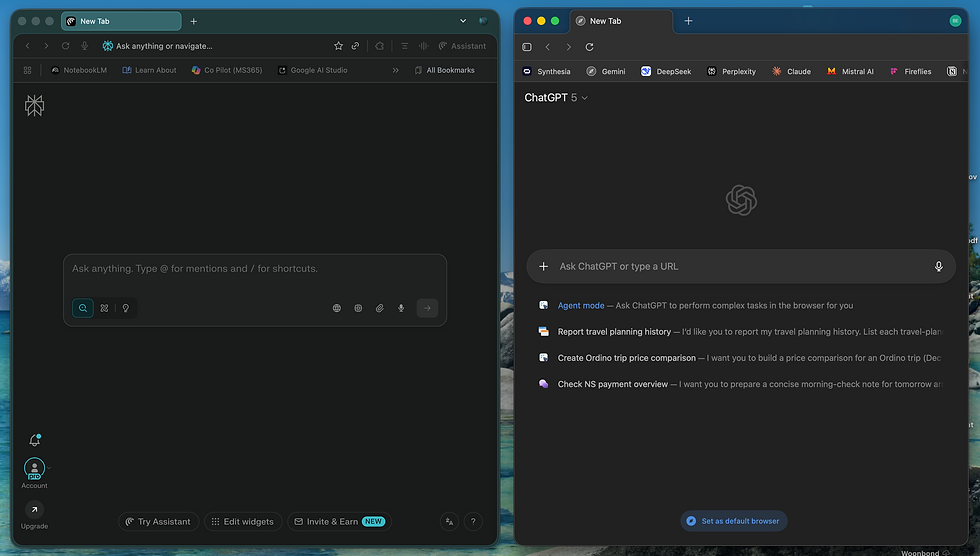Copy link icon in Comet address bar
The height and width of the screenshot is (556, 980).
point(355,46)
